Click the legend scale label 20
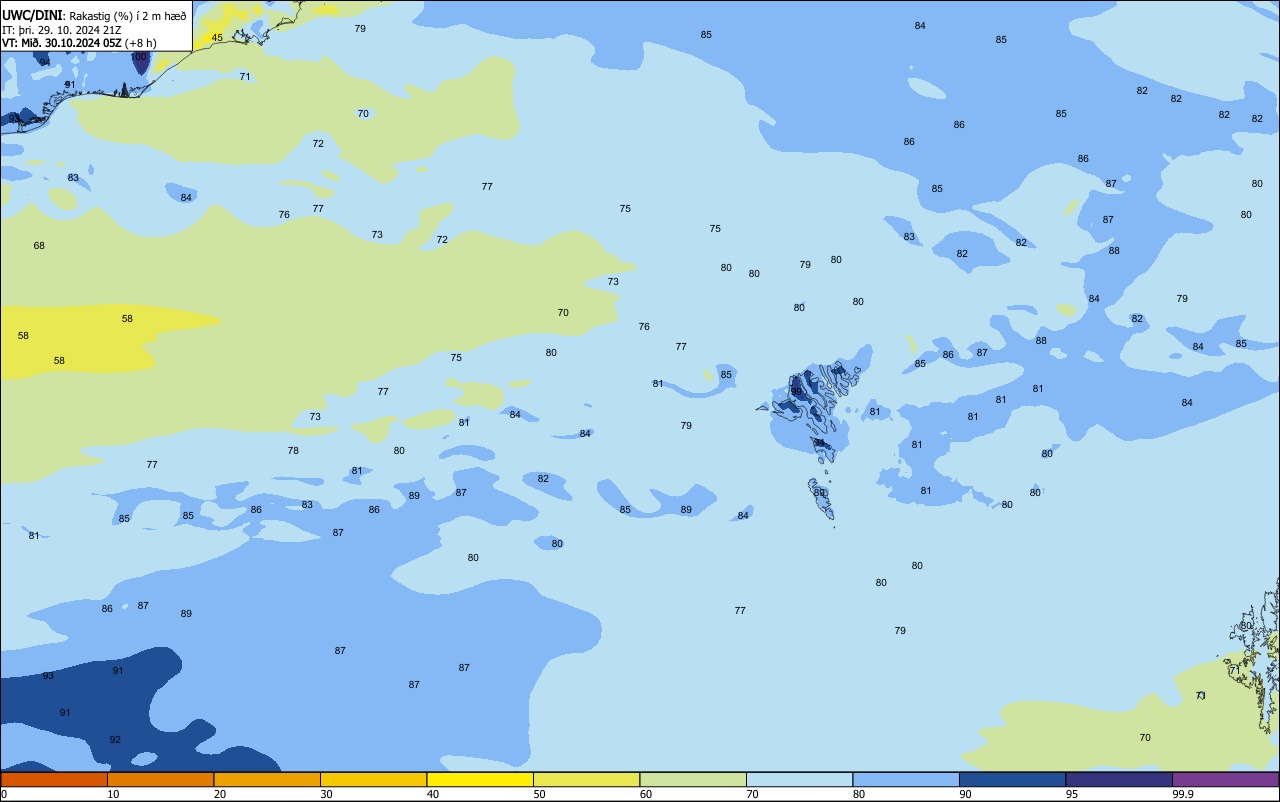The image size is (1280, 802). (220, 794)
